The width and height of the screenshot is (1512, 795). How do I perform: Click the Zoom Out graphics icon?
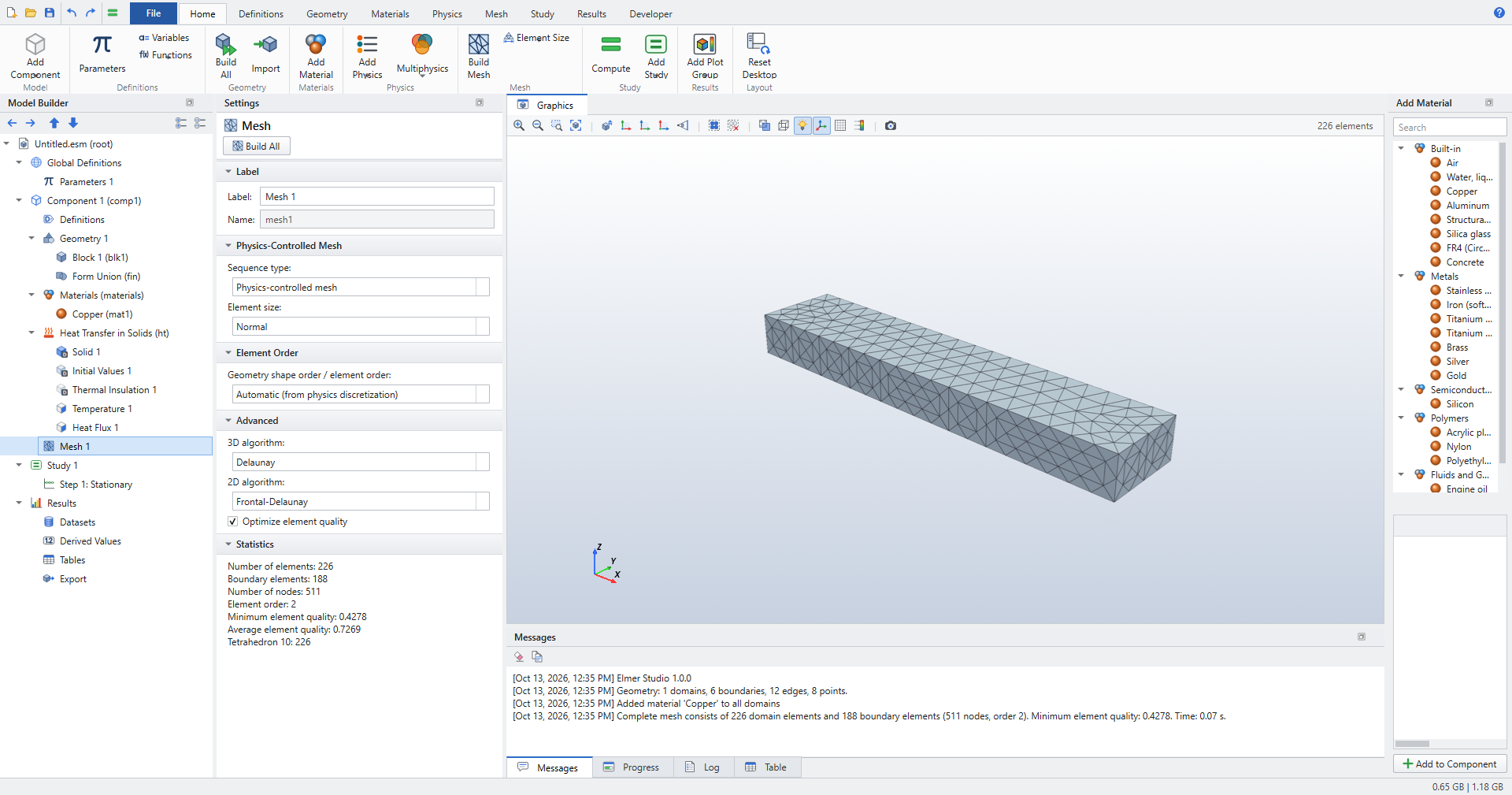[538, 125]
